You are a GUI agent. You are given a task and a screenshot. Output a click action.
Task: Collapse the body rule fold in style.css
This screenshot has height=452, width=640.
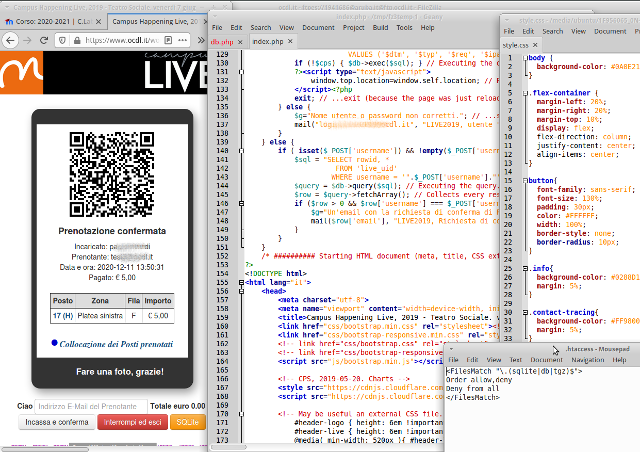[x=525, y=58]
